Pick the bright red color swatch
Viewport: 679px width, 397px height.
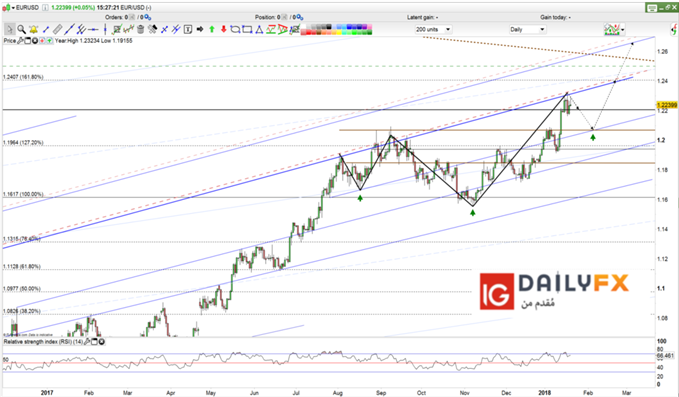(309, 32)
